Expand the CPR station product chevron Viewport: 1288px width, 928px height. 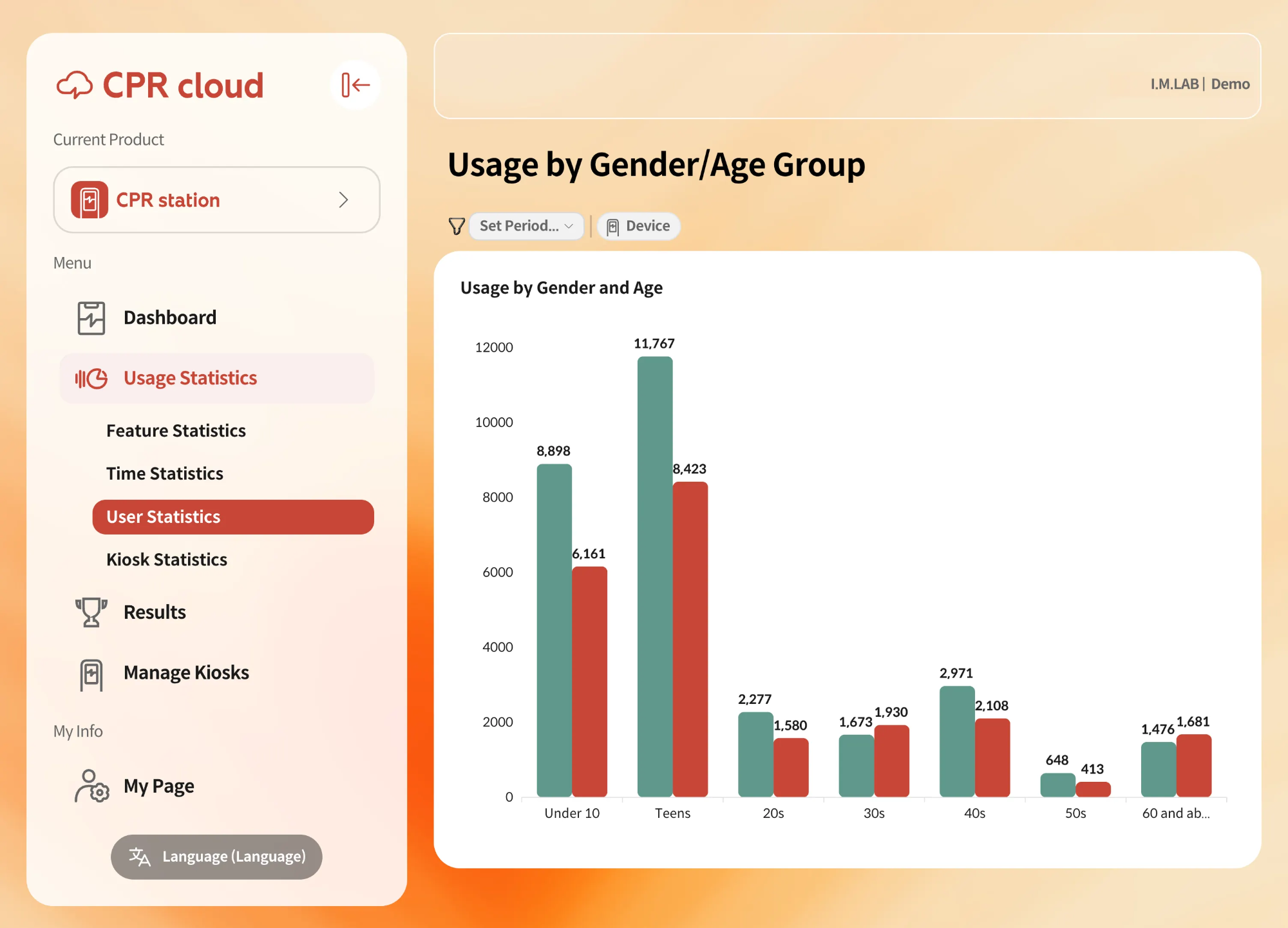343,200
